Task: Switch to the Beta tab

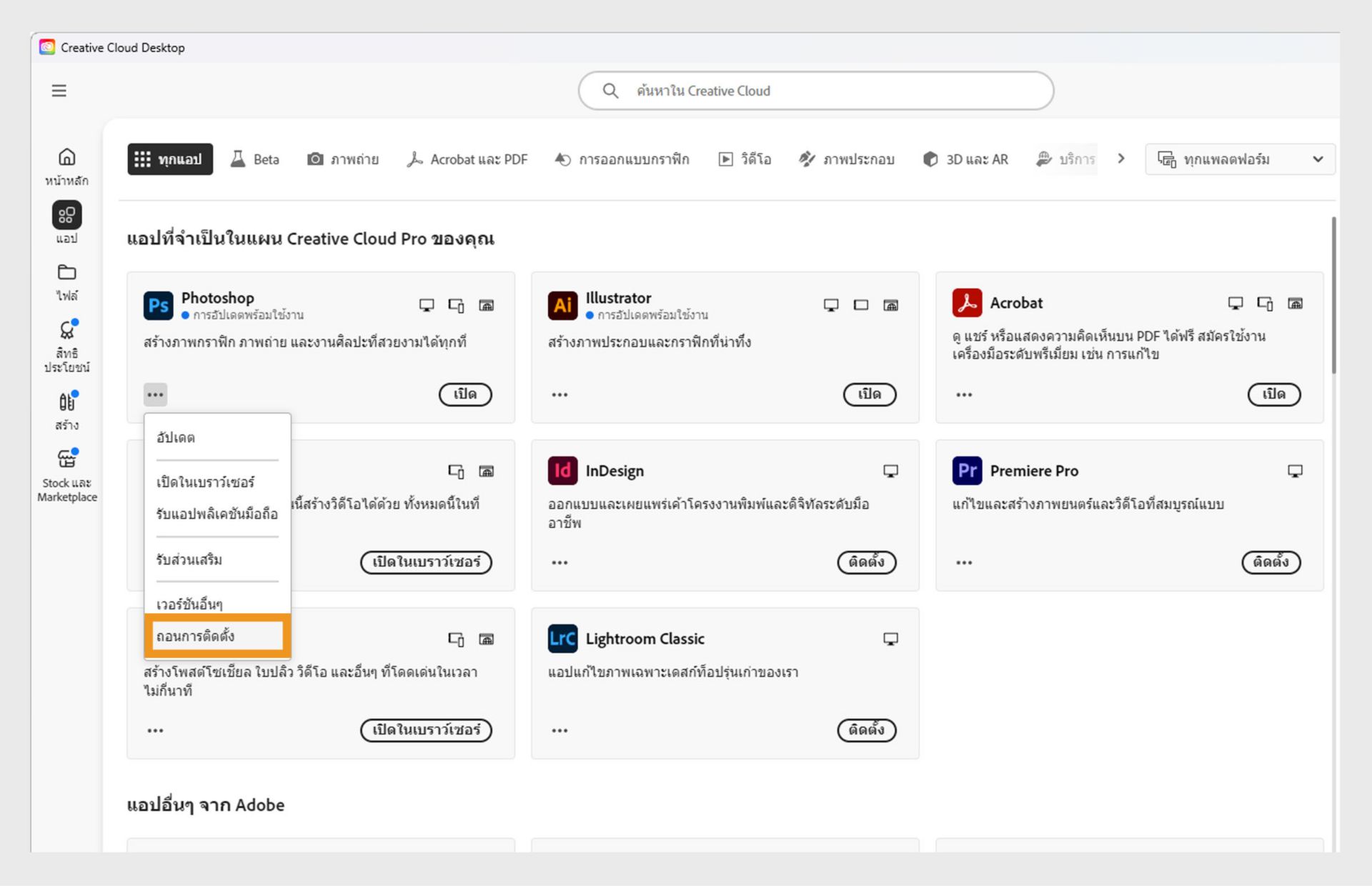Action: click(x=254, y=159)
